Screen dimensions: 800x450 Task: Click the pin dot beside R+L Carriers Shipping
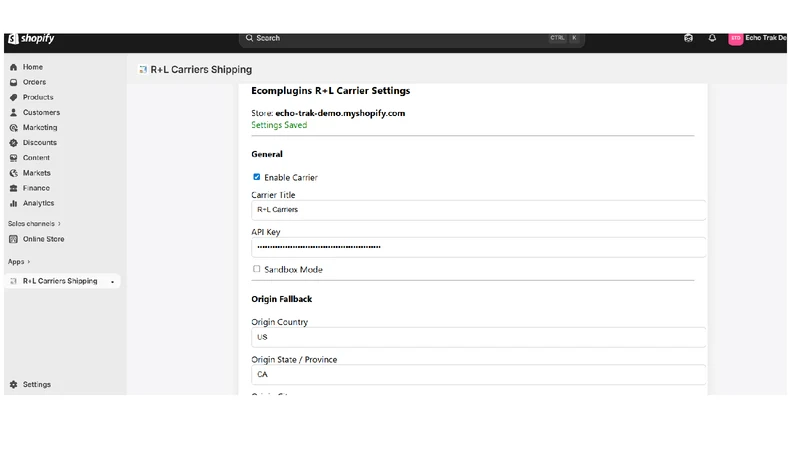(x=112, y=282)
